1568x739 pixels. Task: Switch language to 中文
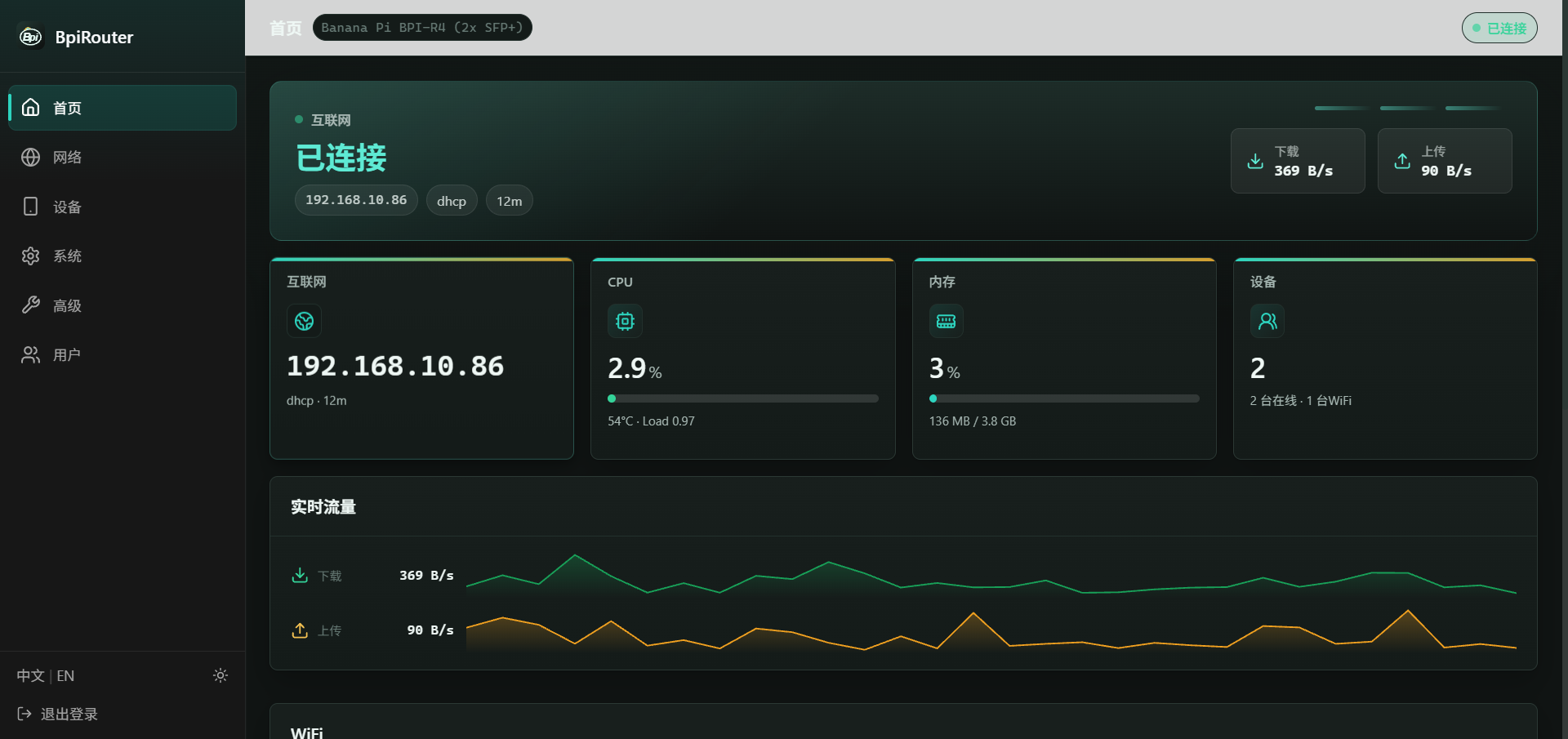[30, 676]
